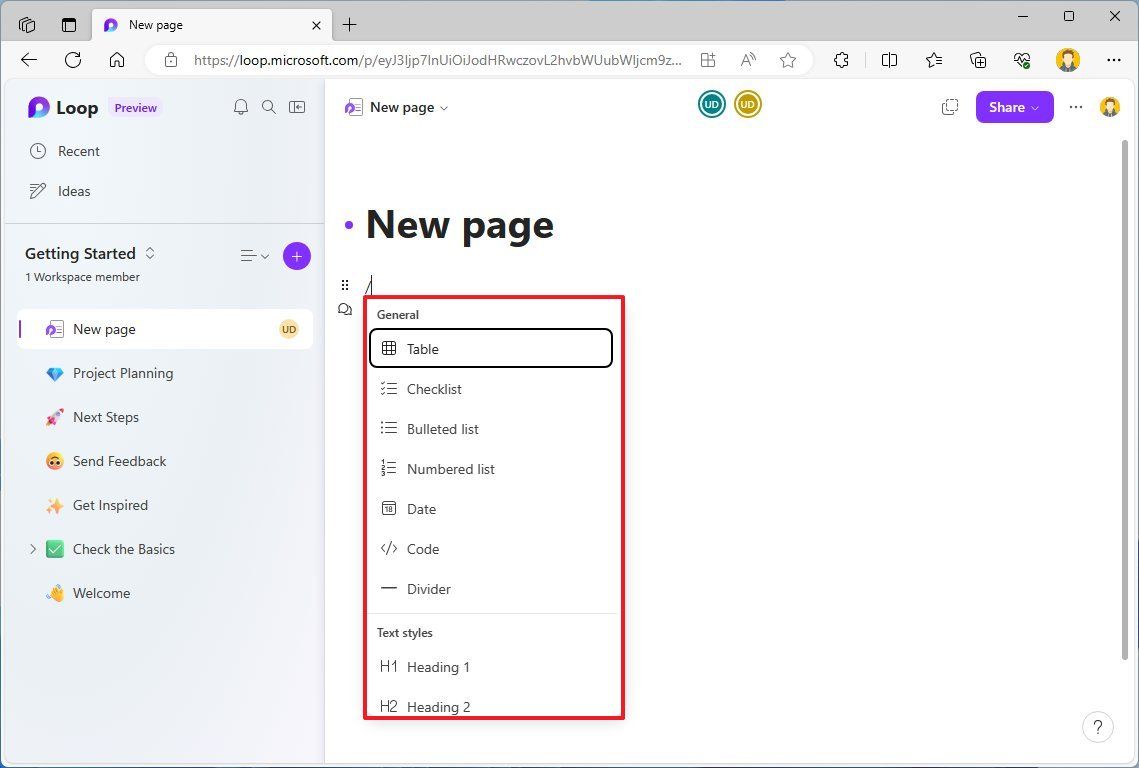Click the purple plus icon near Getting Started
The image size is (1139, 768).
[296, 256]
